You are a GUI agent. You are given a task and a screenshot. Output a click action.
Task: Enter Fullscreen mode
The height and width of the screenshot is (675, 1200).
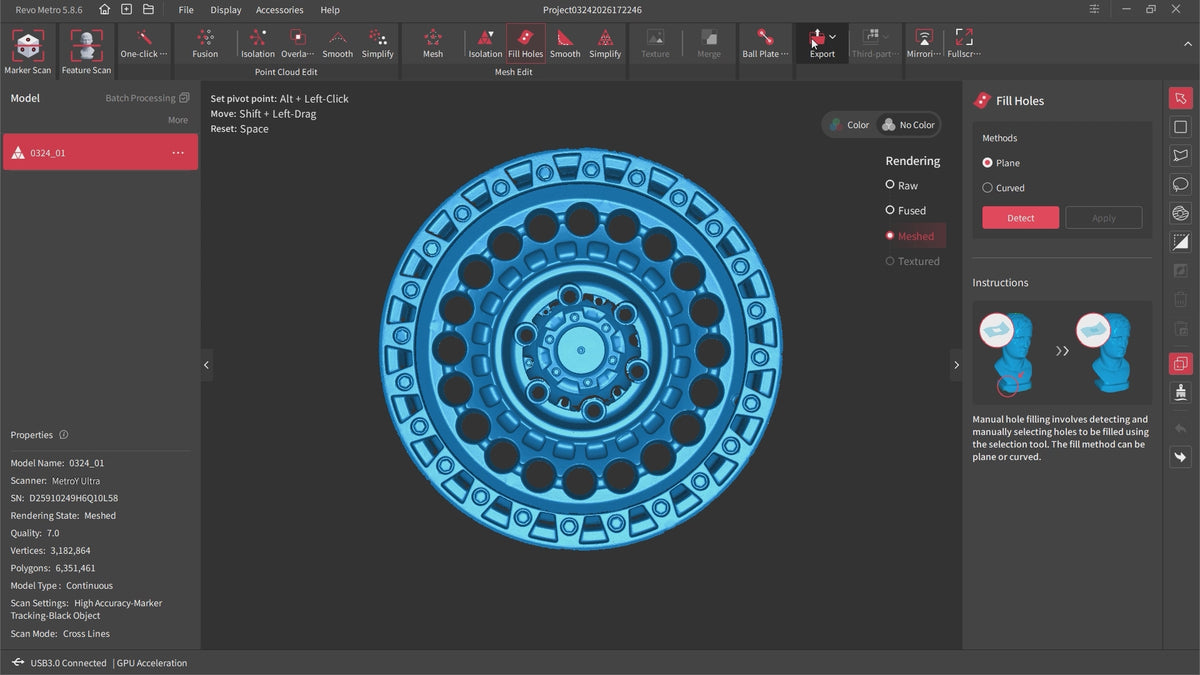click(x=964, y=38)
